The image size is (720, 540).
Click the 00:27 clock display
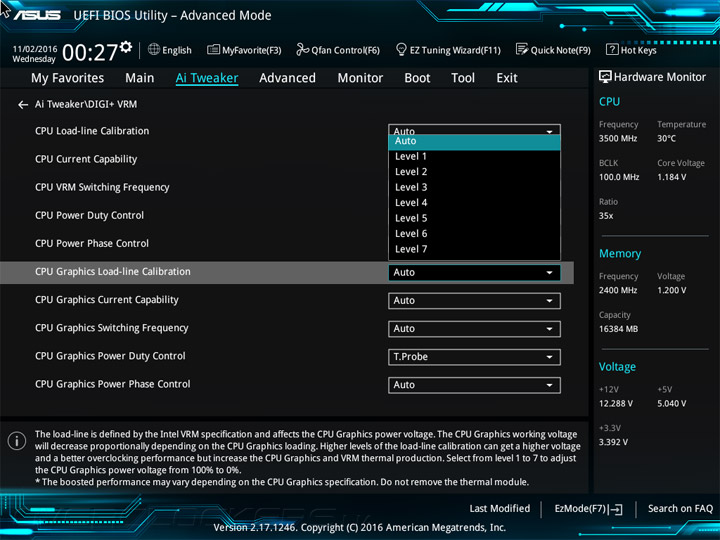[90, 52]
